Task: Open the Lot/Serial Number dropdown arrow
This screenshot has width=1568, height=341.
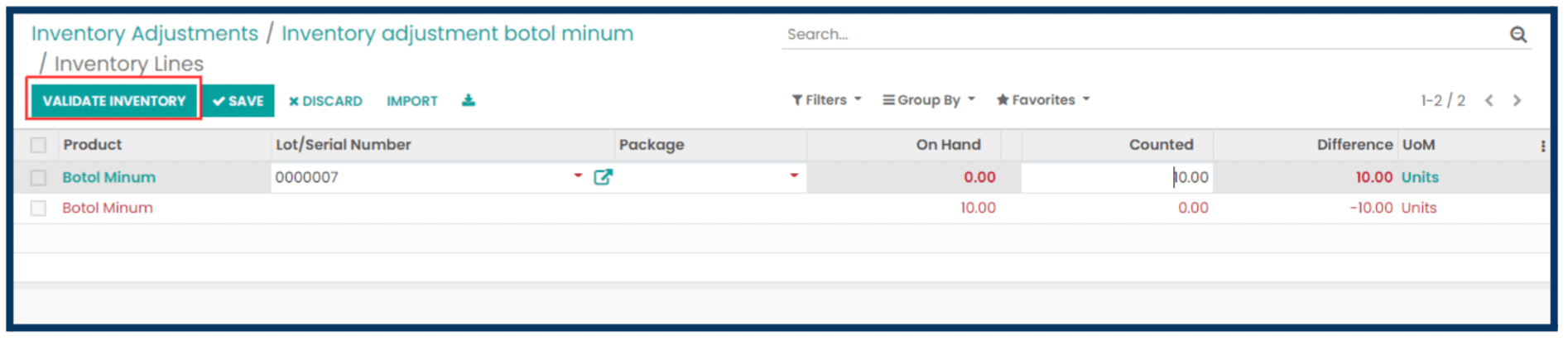Action: [x=578, y=175]
